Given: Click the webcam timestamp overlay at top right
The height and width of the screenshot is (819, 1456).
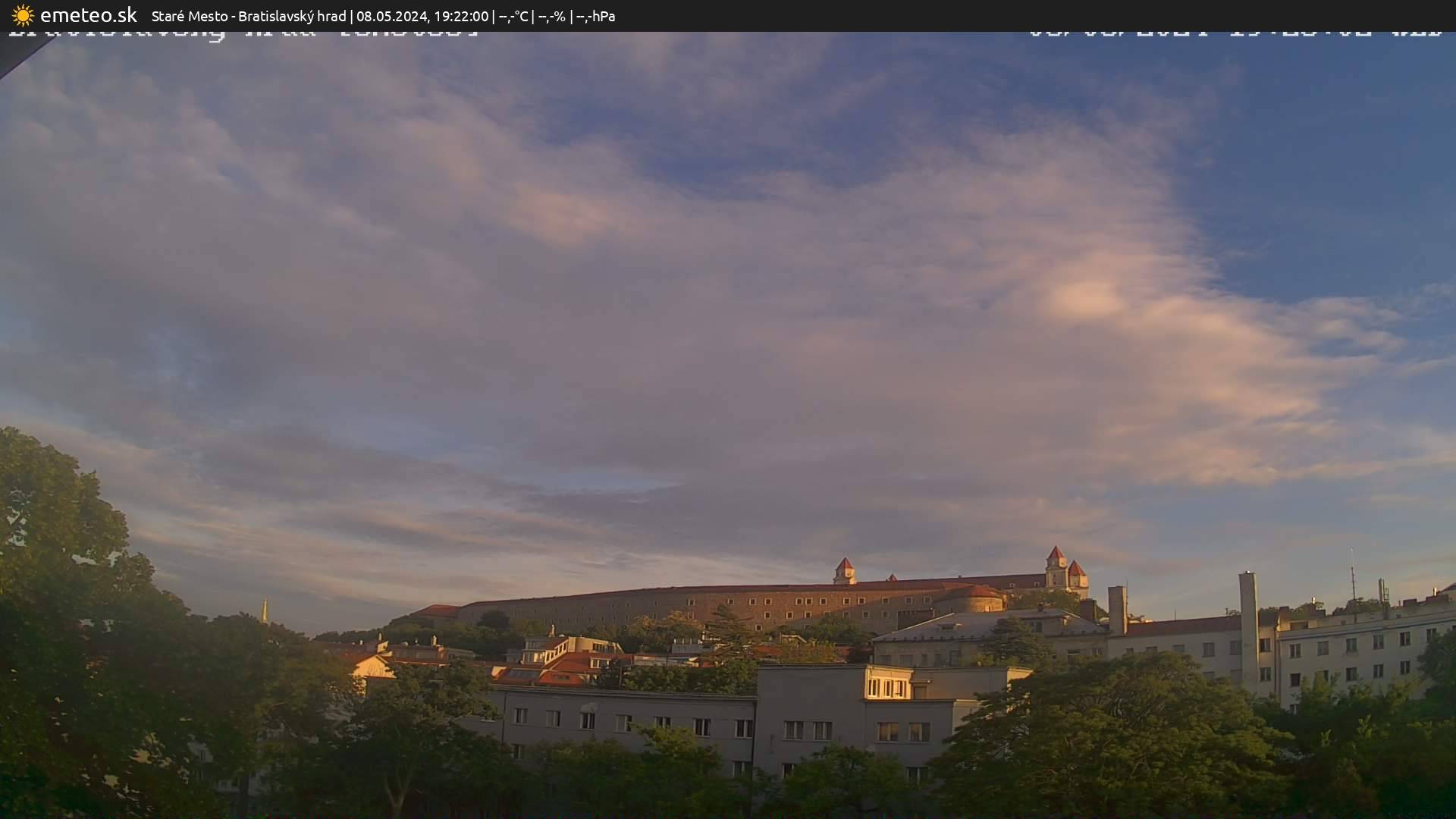Looking at the screenshot, I should [x=1236, y=33].
